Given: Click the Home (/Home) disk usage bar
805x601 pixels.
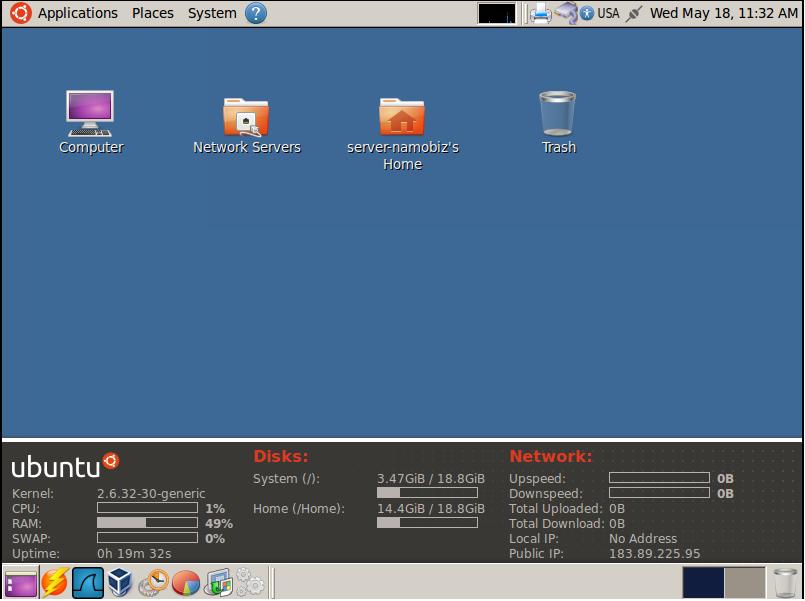Looking at the screenshot, I should point(427,523).
